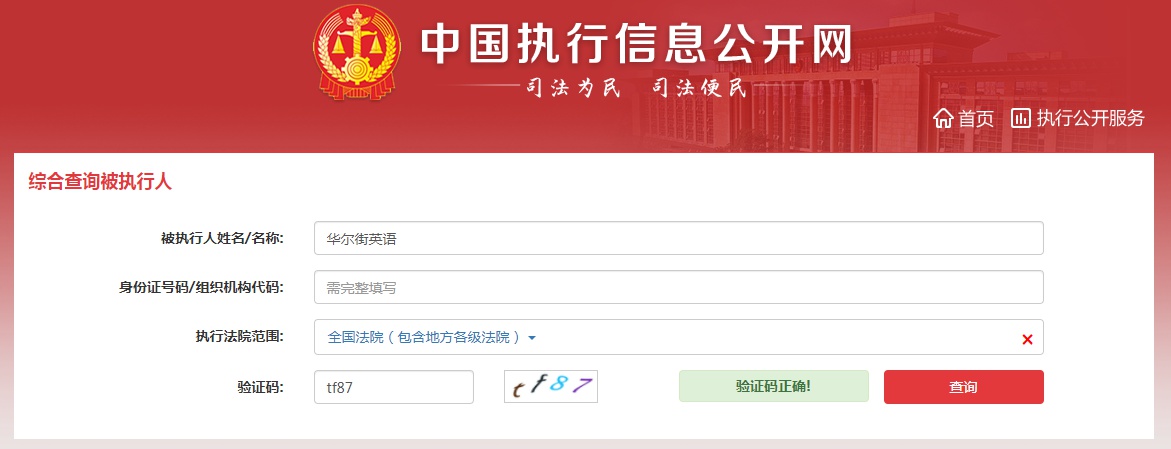Refresh the captcha image tf87
Viewport: 1171px width, 449px height.
pyautogui.click(x=551, y=387)
